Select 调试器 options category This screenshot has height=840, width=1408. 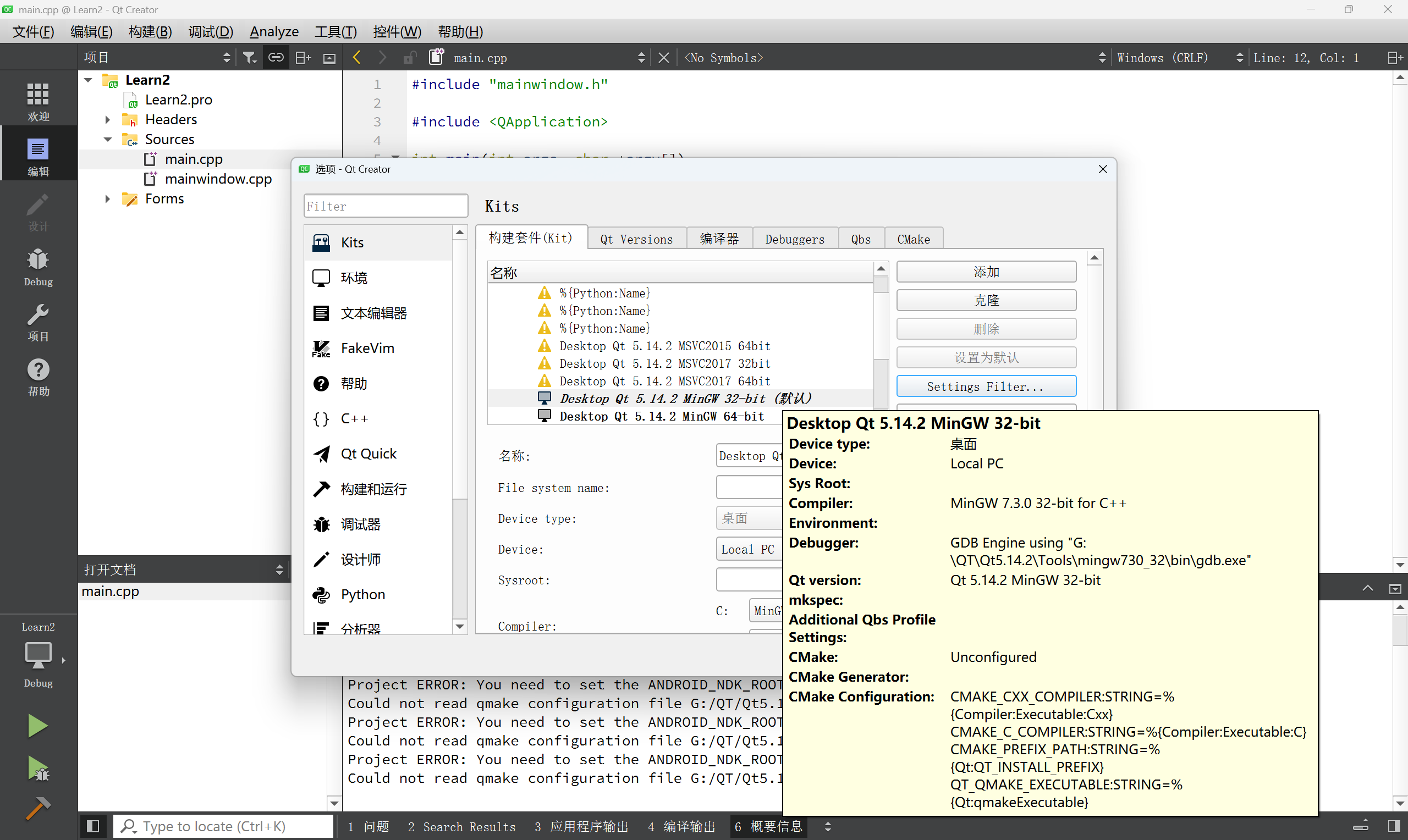pos(378,524)
